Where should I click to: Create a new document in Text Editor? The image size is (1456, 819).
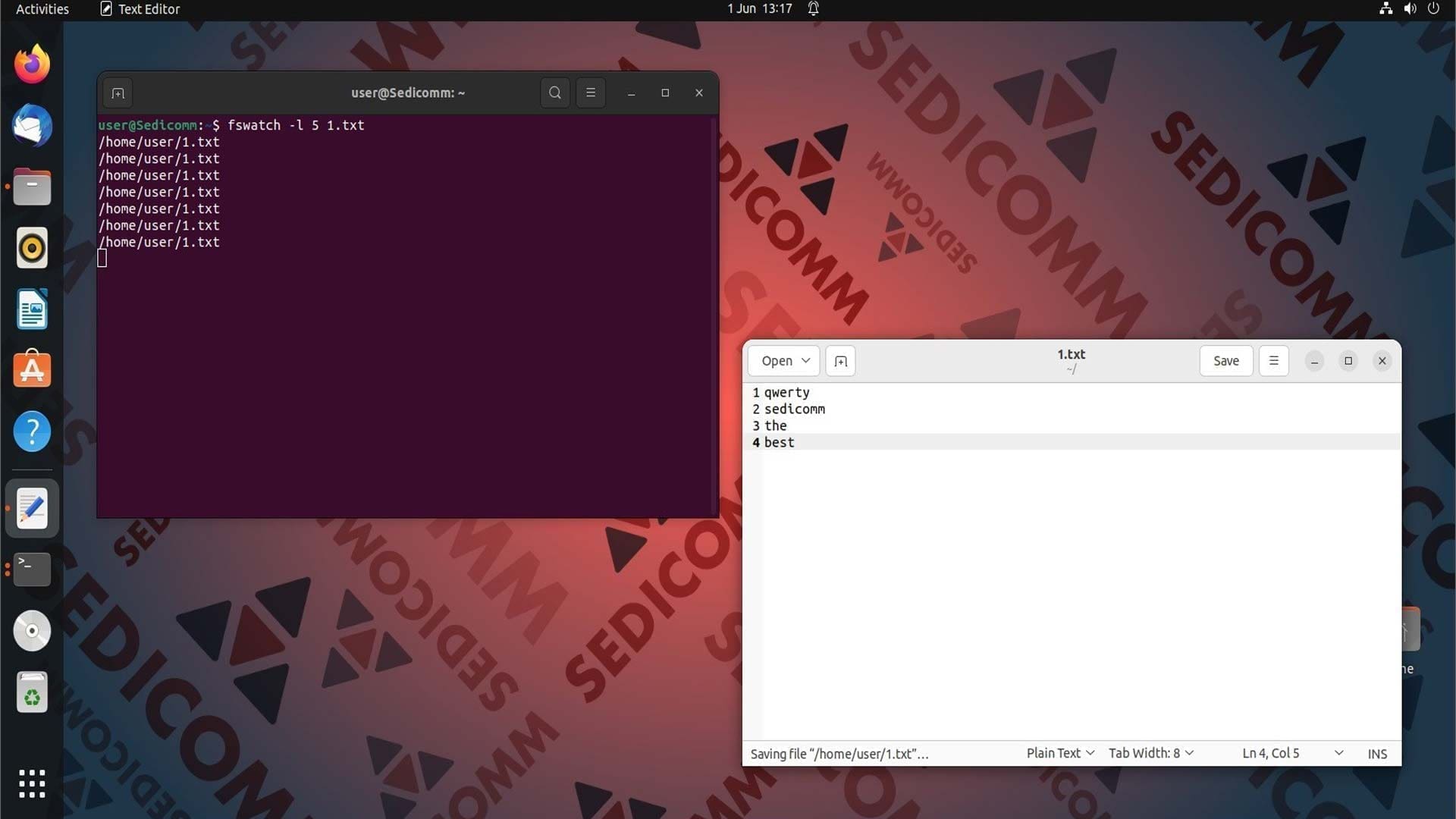[x=840, y=361]
